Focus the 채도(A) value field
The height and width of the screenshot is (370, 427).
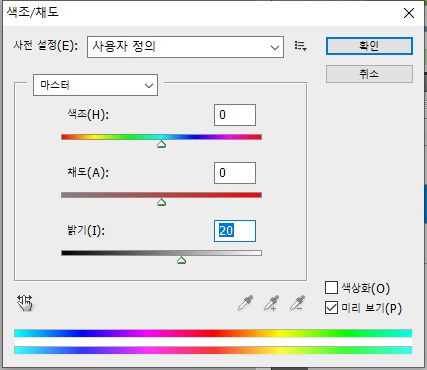(235, 173)
